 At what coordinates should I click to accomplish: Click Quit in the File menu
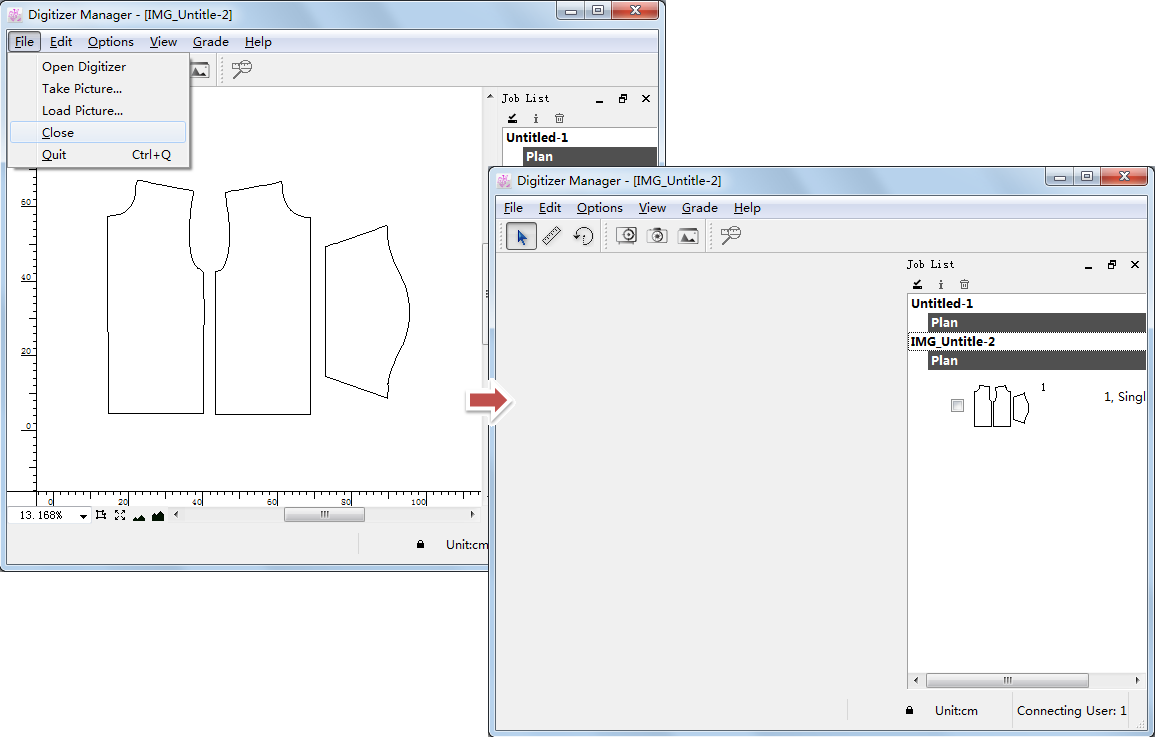pyautogui.click(x=54, y=155)
